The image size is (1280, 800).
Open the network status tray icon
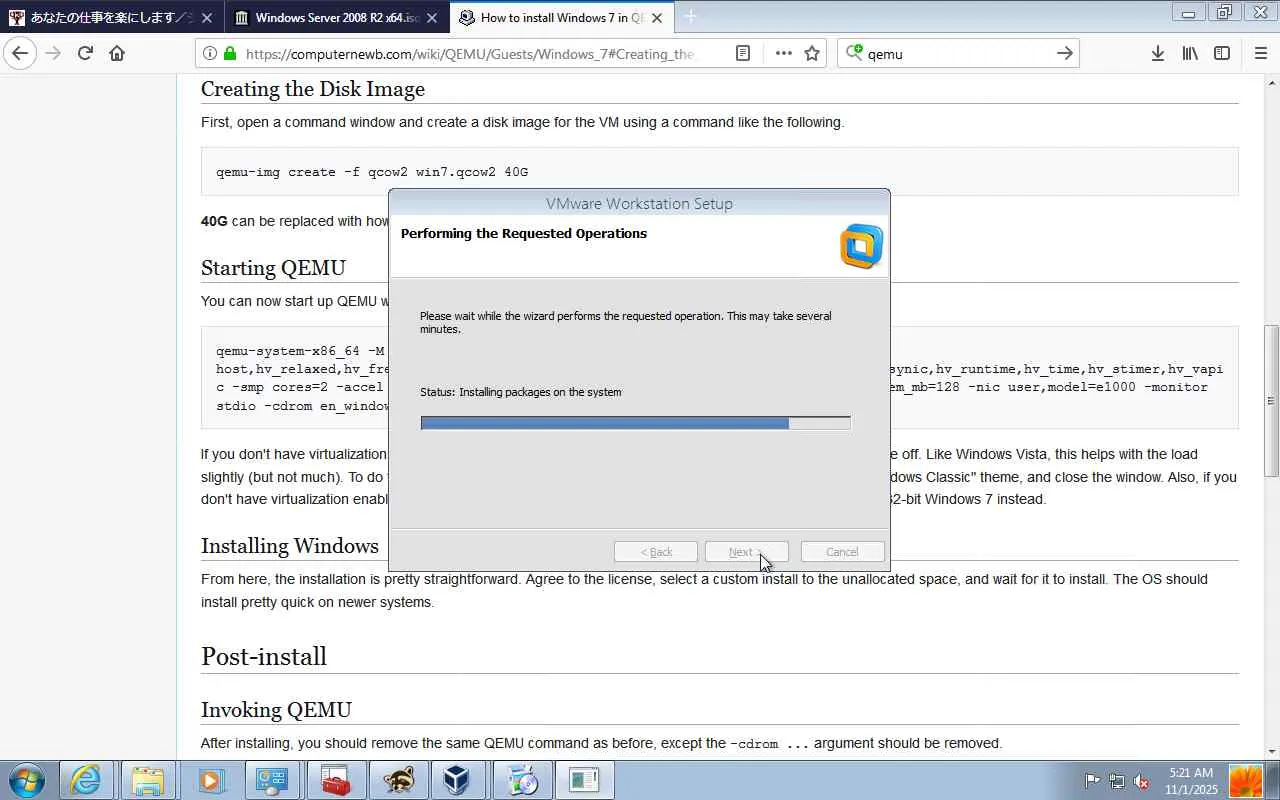point(1116,781)
